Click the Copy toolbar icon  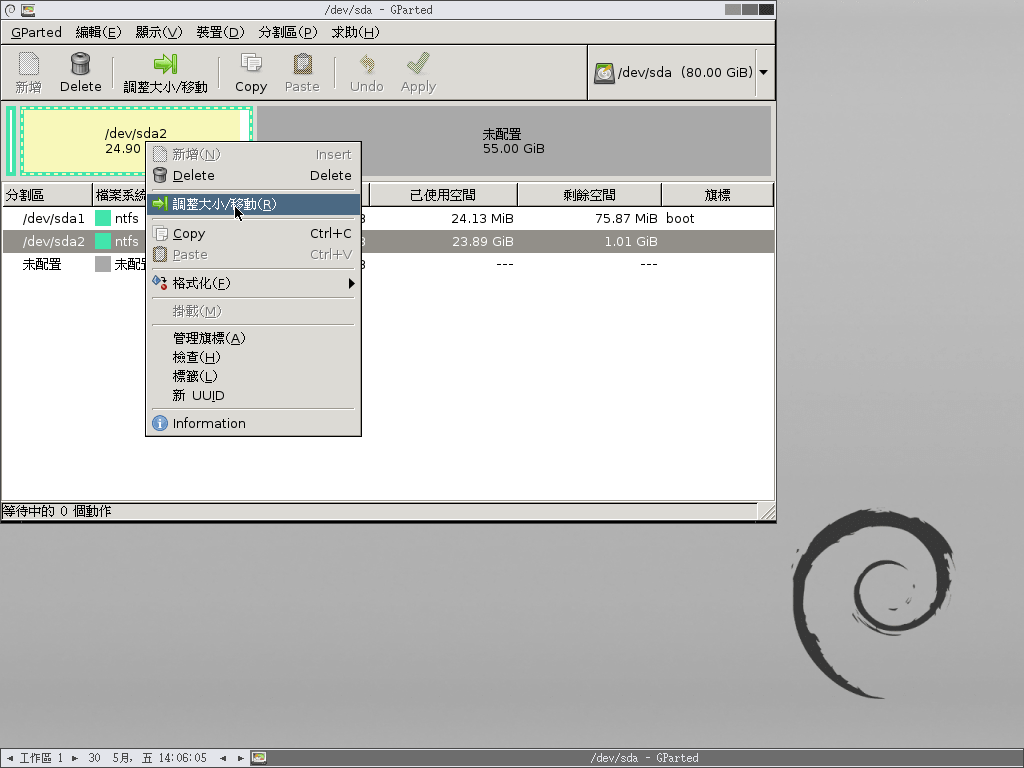click(251, 65)
